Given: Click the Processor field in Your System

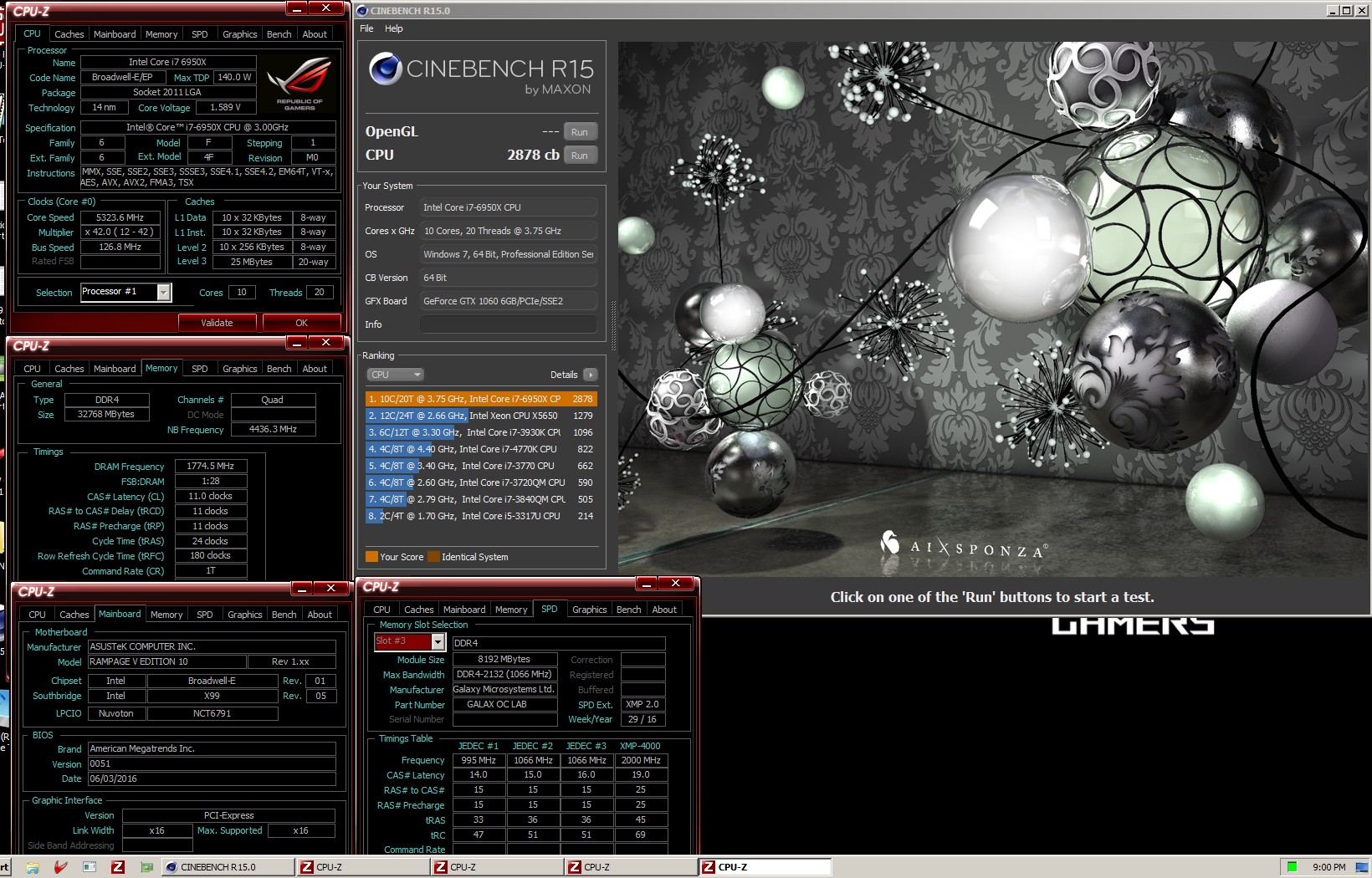Looking at the screenshot, I should tap(508, 207).
